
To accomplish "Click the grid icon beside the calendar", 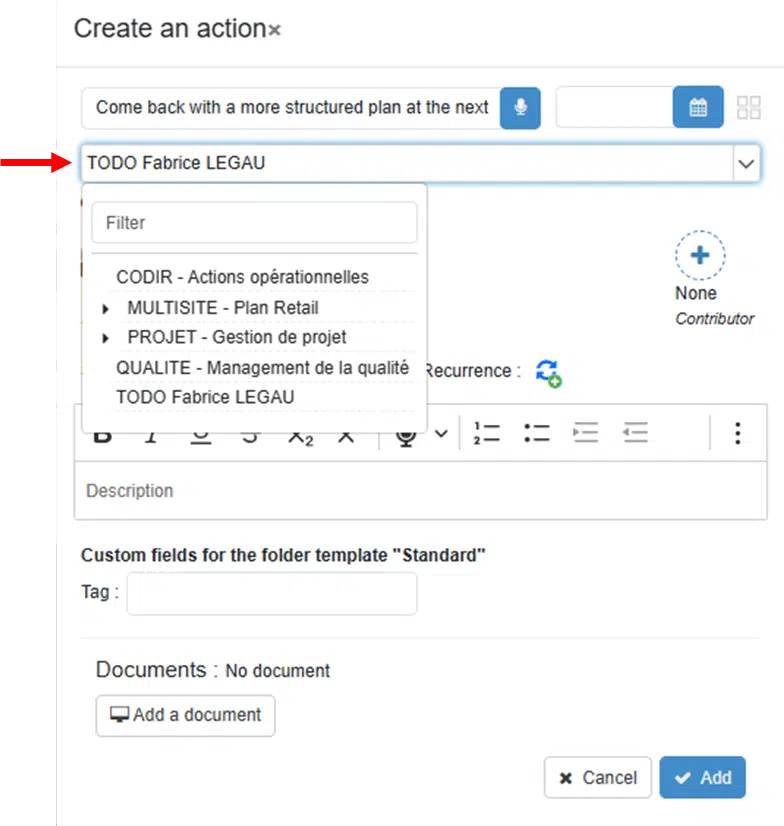I will (748, 108).
